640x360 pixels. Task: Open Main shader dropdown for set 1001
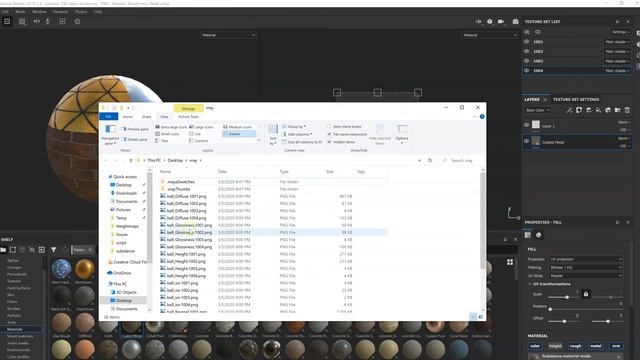click(617, 42)
